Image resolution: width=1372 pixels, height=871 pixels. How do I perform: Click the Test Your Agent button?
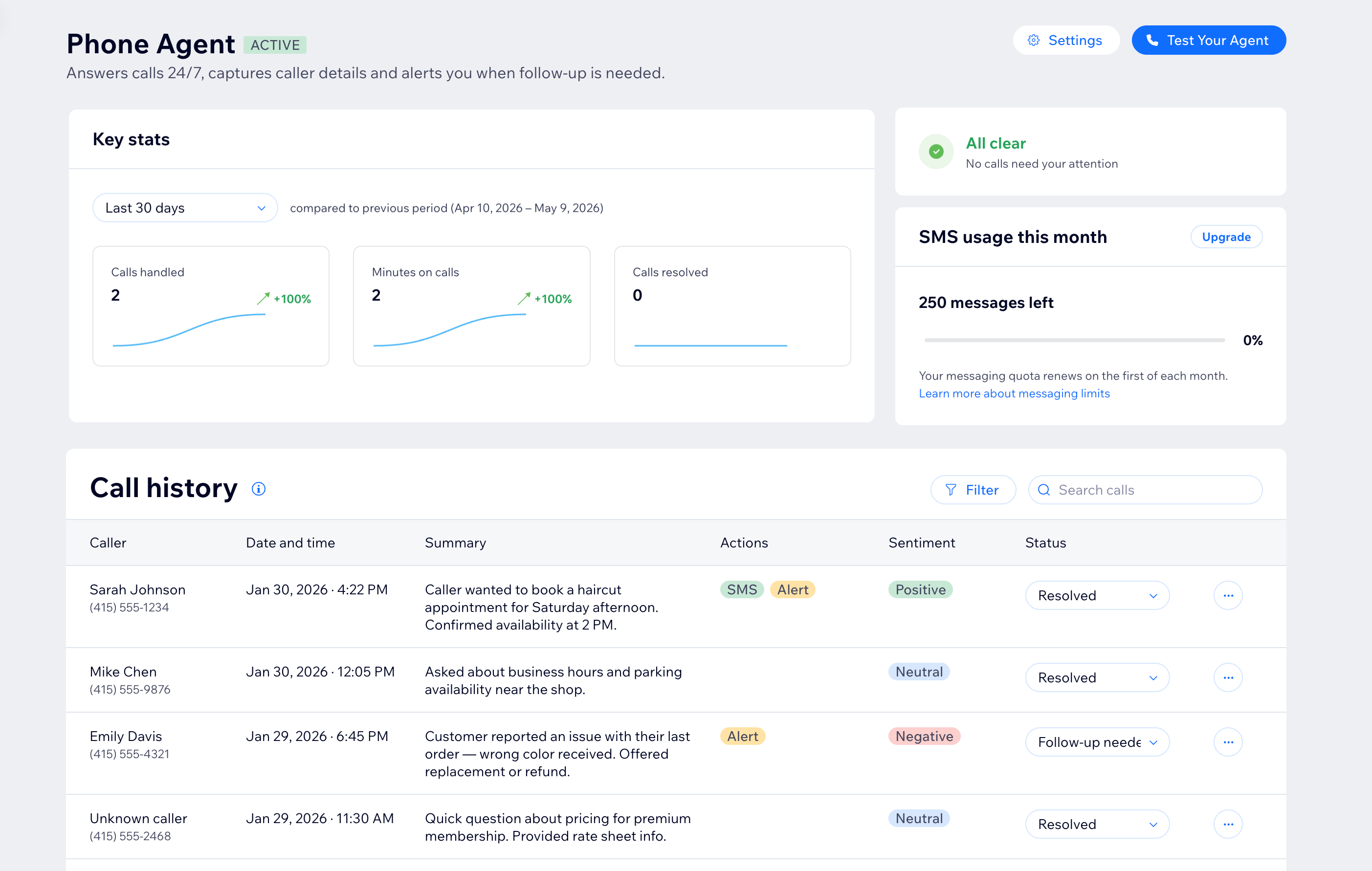(x=1209, y=41)
